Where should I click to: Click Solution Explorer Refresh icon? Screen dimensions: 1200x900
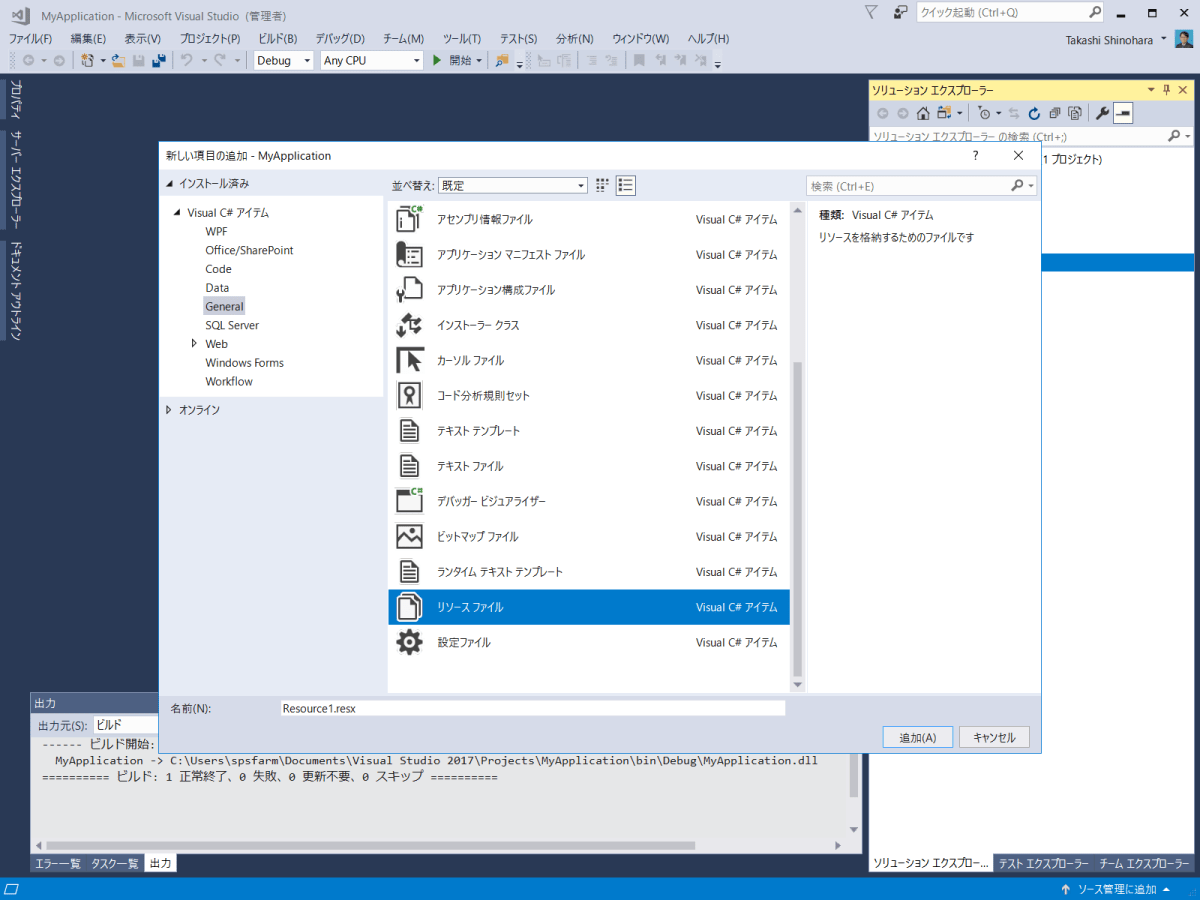(x=1034, y=113)
